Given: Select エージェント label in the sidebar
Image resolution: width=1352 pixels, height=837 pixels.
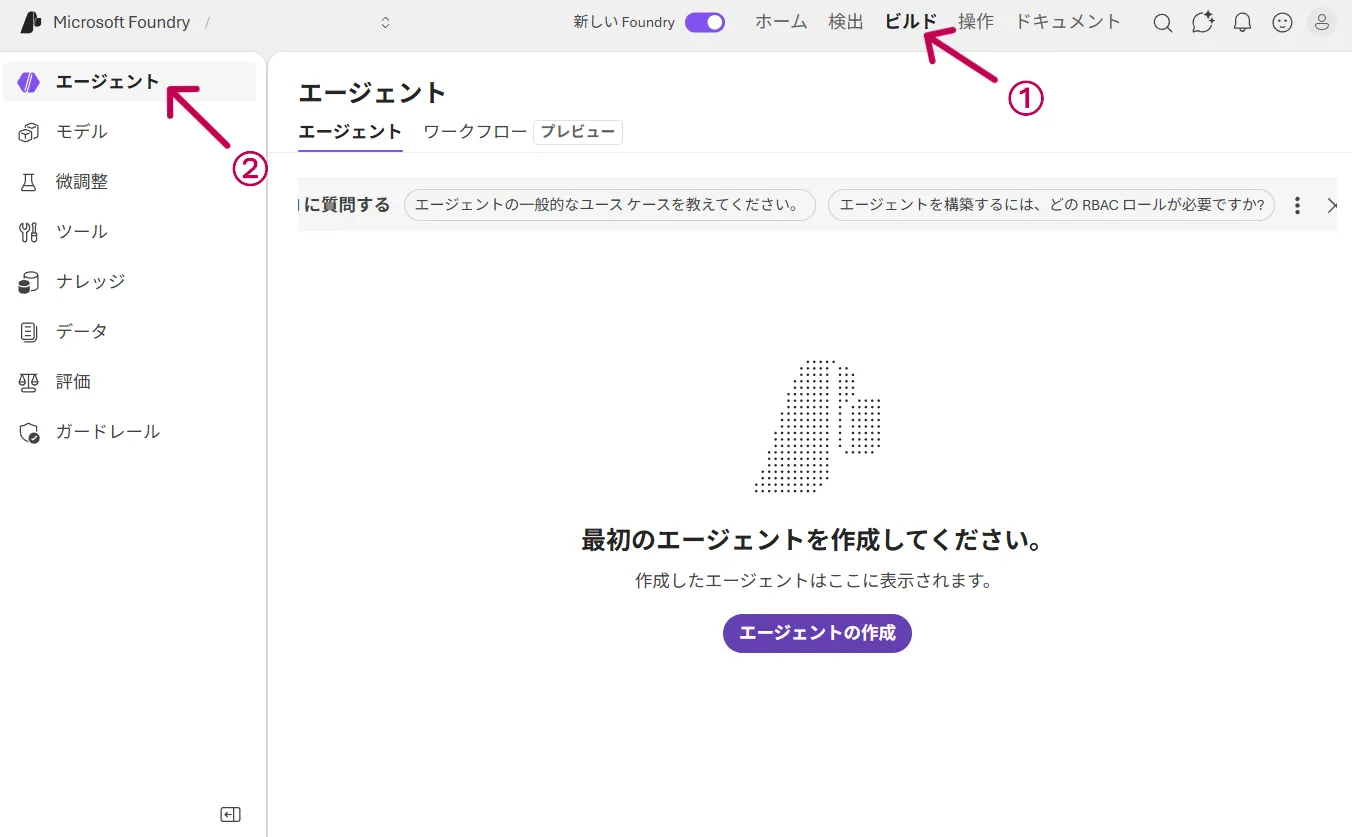Looking at the screenshot, I should click(x=108, y=82).
